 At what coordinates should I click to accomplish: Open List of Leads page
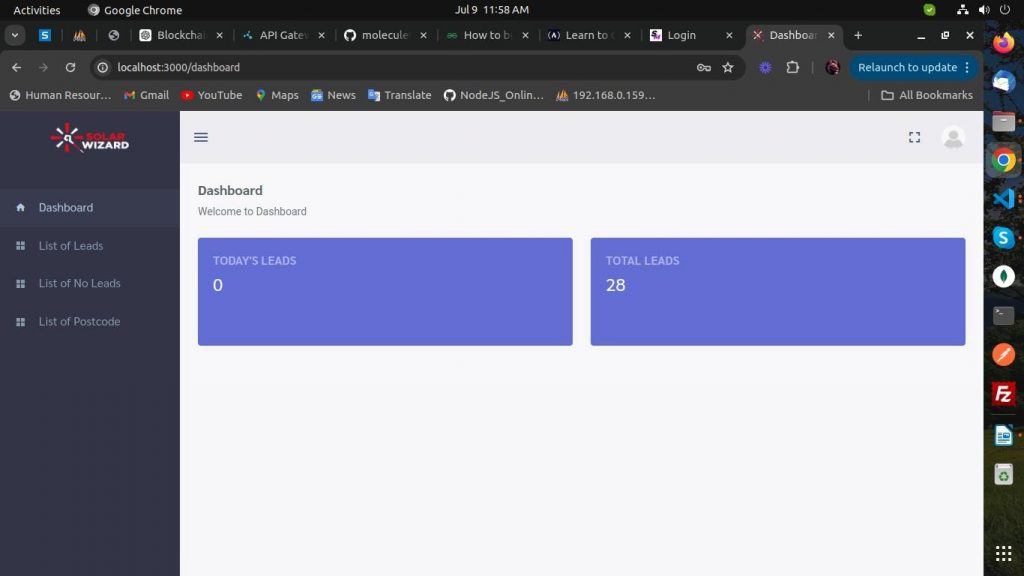tap(71, 246)
